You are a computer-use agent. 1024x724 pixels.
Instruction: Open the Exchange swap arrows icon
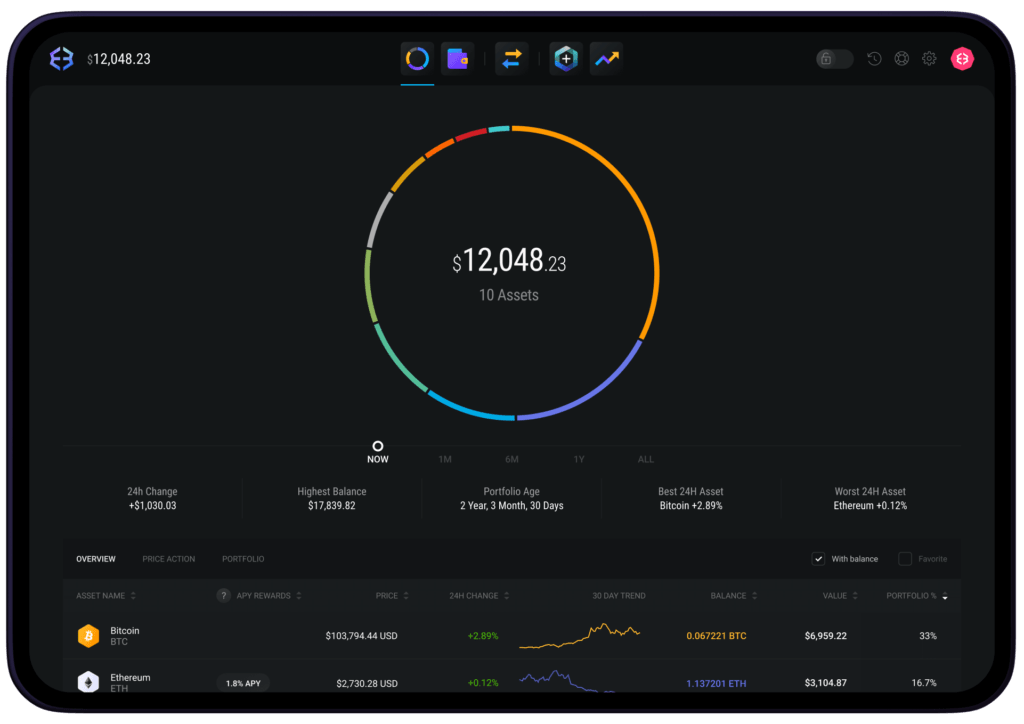coord(511,59)
